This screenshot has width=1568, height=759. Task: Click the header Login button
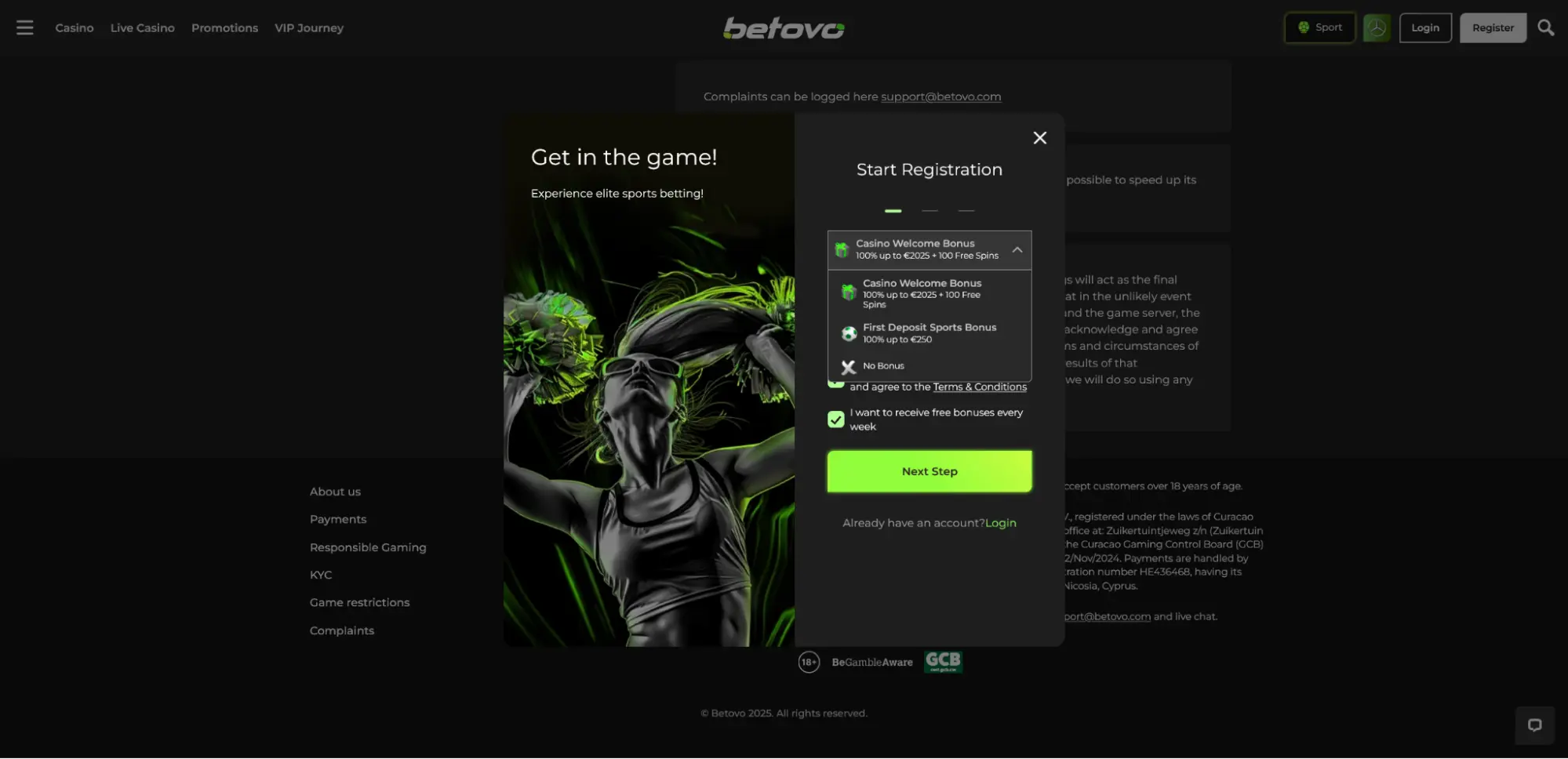click(1425, 27)
